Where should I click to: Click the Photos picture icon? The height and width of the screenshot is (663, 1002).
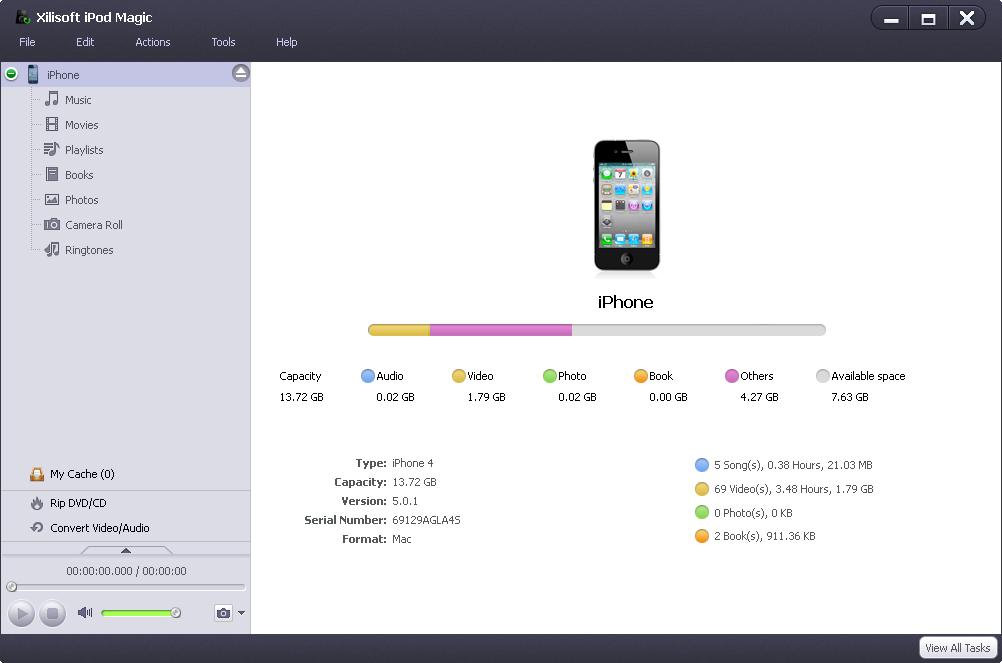(52, 199)
